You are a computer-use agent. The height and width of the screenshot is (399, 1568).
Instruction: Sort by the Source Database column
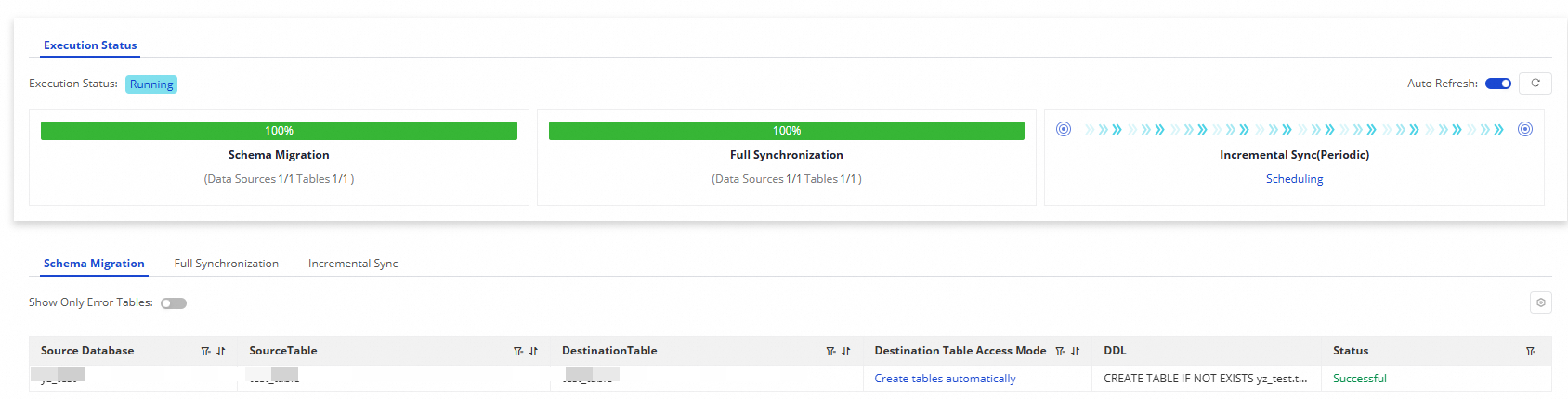[221, 352]
